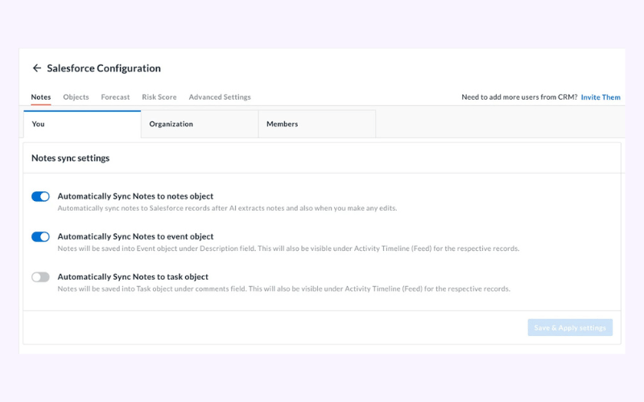Select the You sub-tab

pos(82,124)
